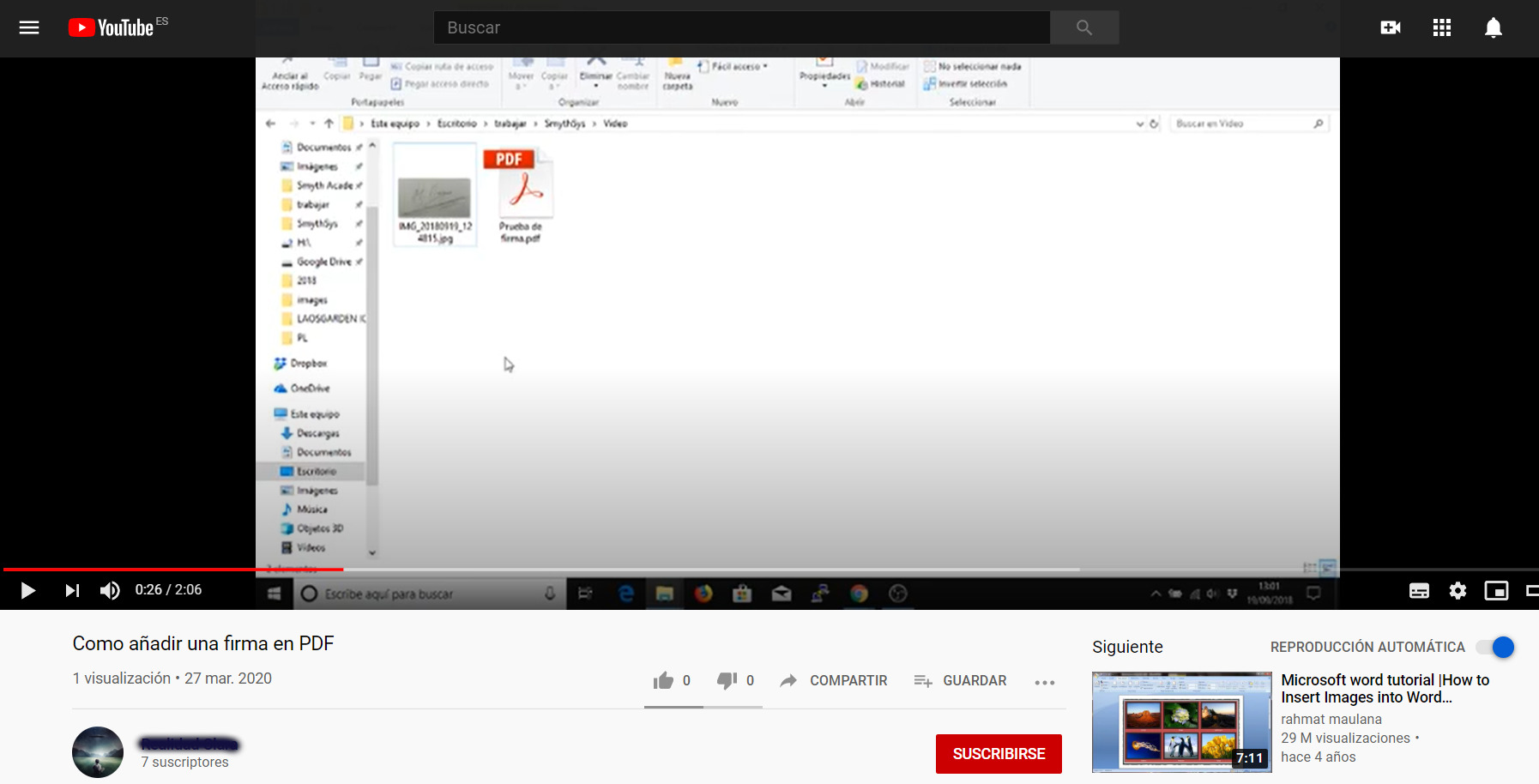Open the Microsoft Word tutorial thumbnail
Viewport: 1539px width, 784px height.
point(1181,722)
